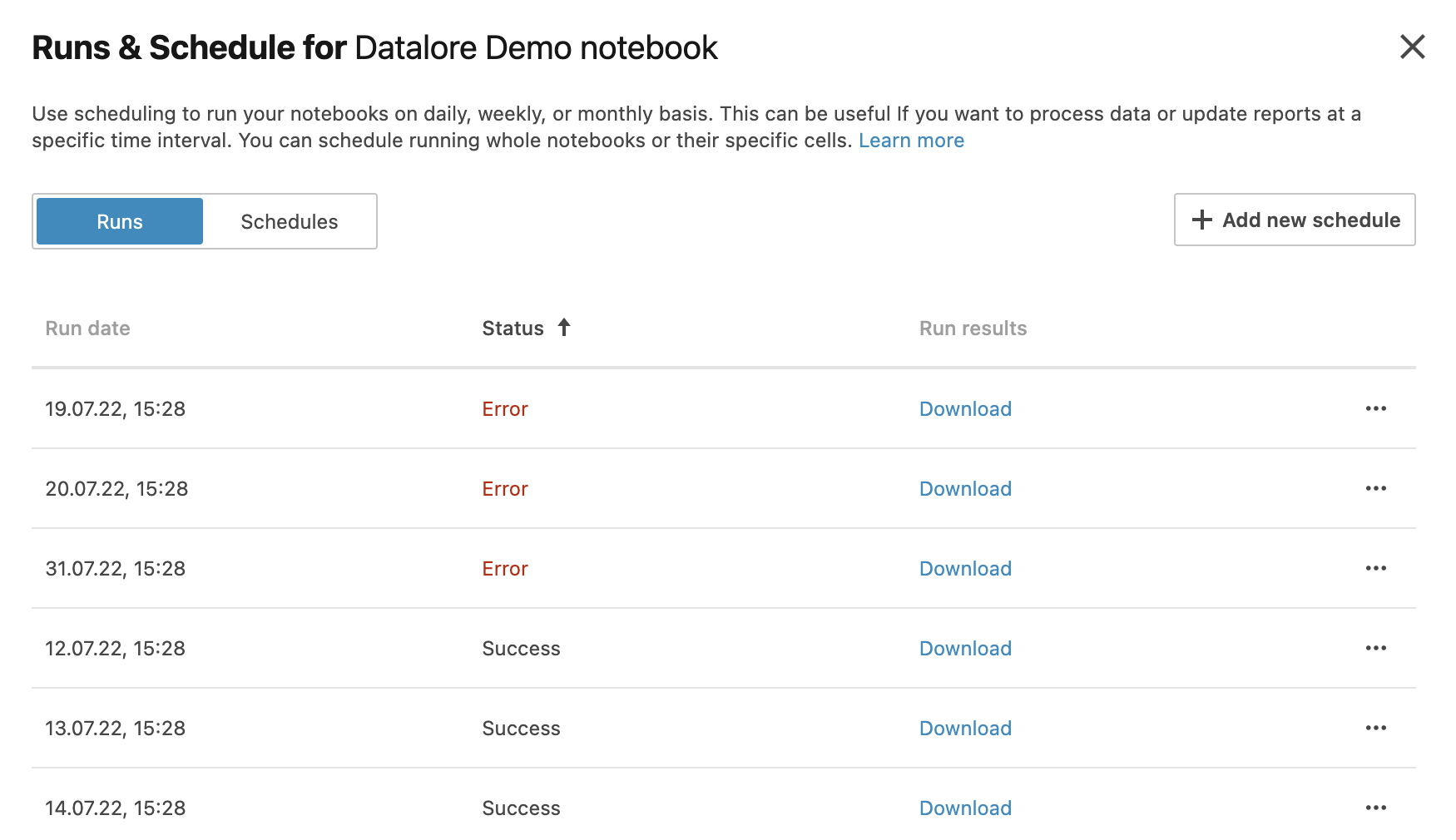Image resolution: width=1456 pixels, height=840 pixels.
Task: Toggle the Status sort arrow
Action: tap(564, 328)
